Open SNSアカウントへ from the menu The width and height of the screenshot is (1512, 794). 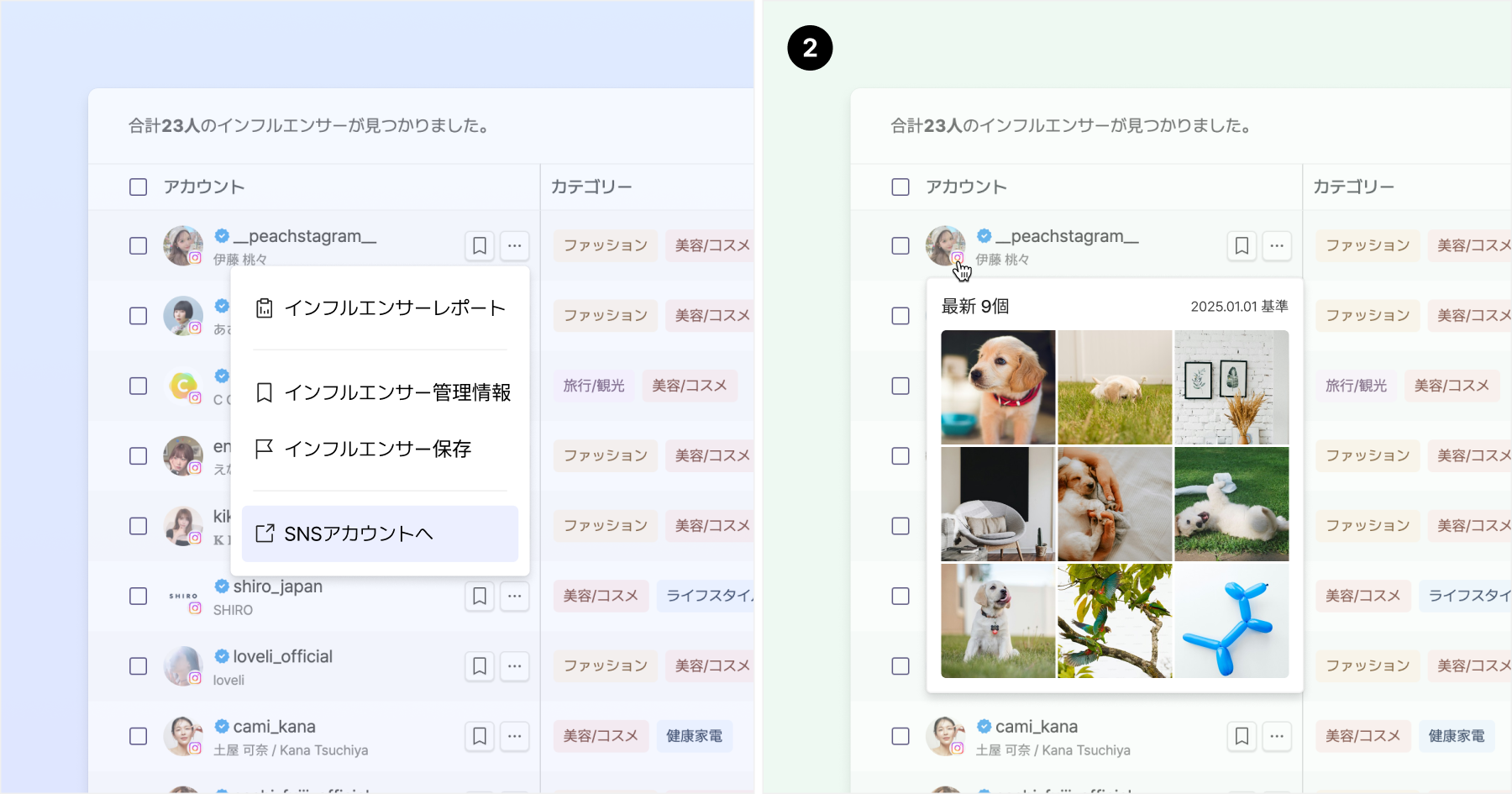[380, 534]
